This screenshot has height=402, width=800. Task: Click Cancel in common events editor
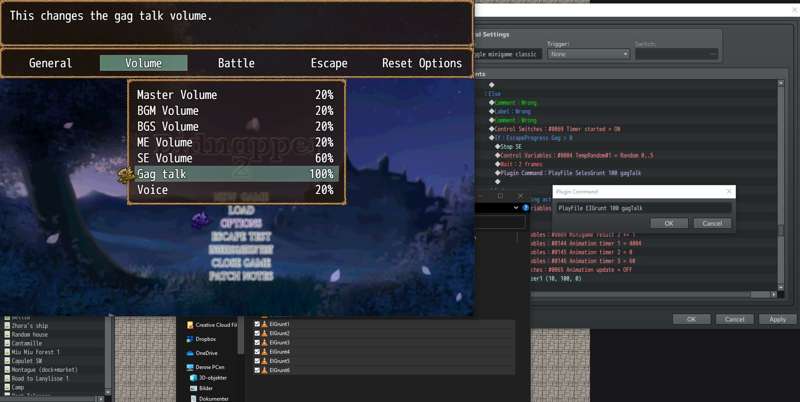click(735, 319)
